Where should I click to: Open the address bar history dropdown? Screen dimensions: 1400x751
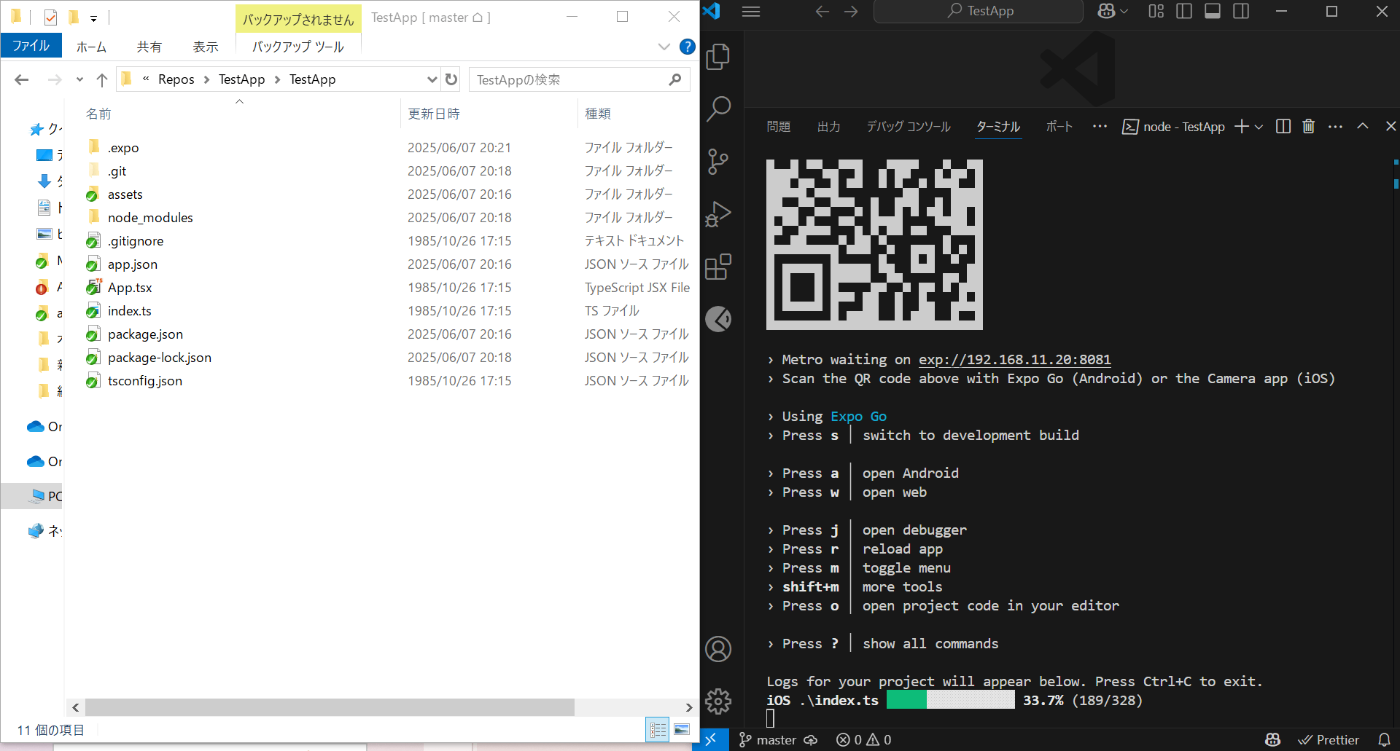coord(432,79)
